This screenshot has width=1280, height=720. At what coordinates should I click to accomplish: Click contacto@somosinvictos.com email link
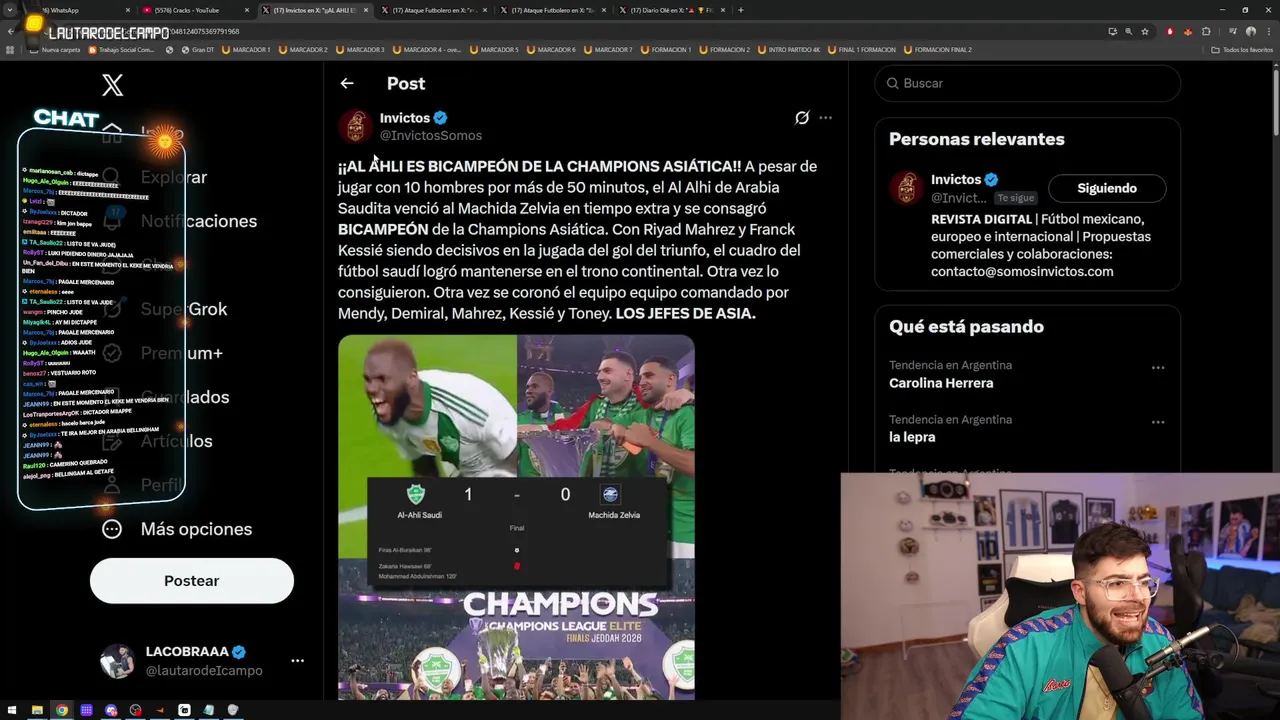tap(1022, 271)
